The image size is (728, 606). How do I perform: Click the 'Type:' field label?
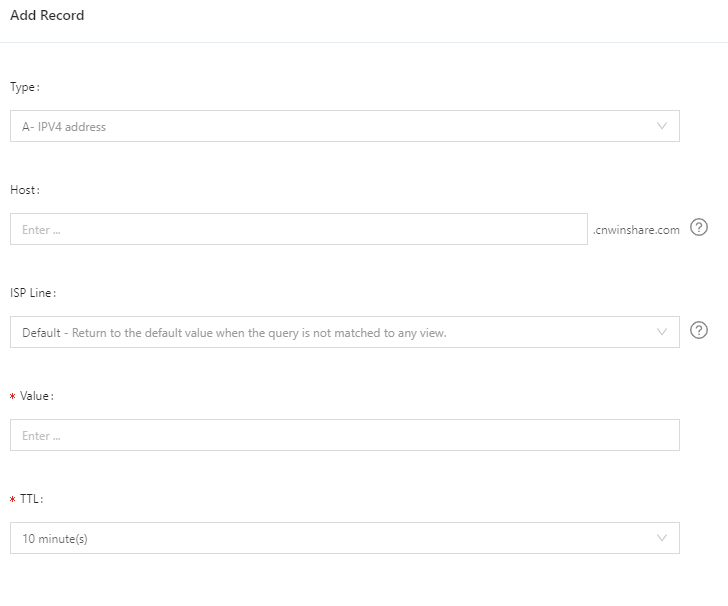tap(25, 87)
